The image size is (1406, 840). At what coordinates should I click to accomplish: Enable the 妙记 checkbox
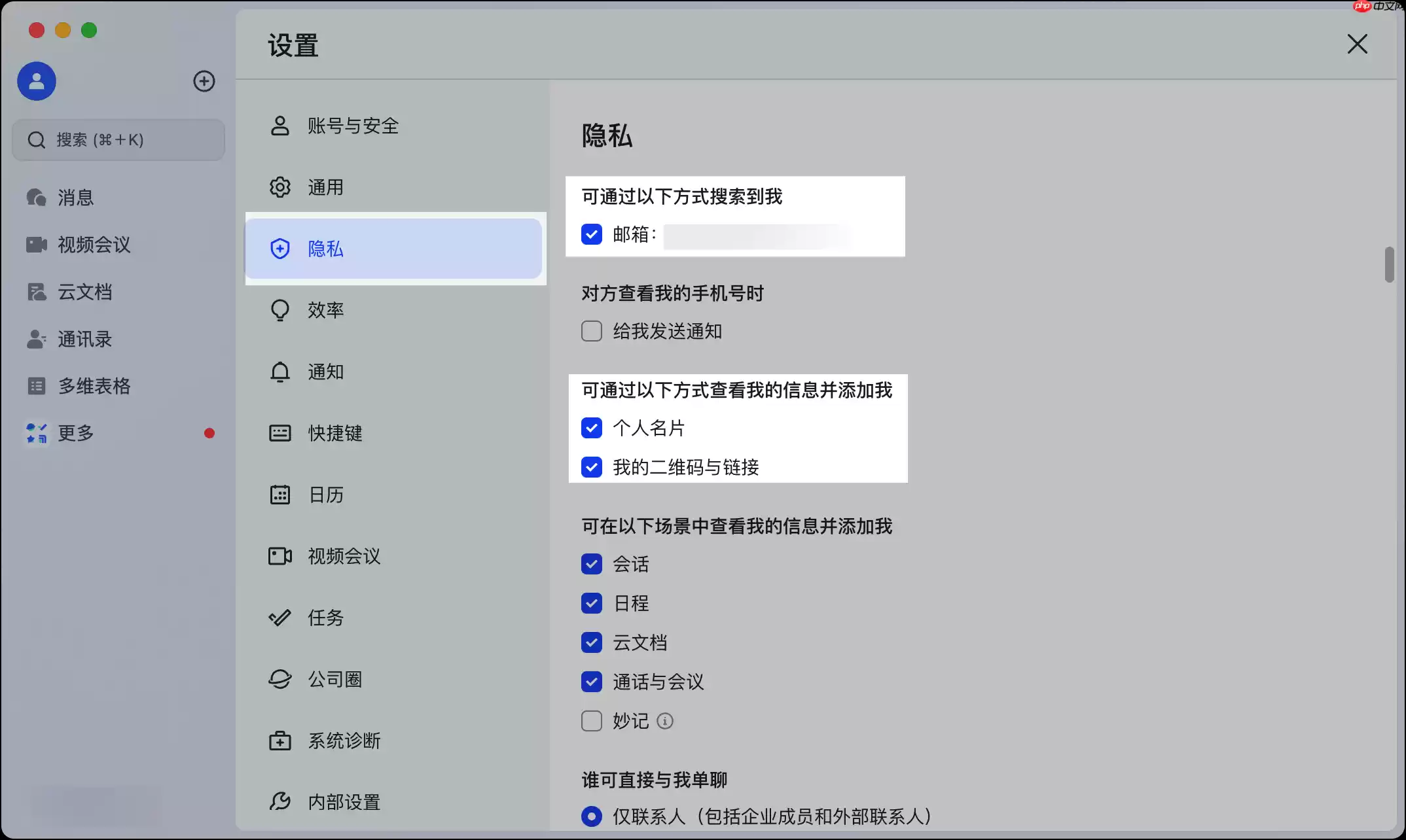point(592,721)
